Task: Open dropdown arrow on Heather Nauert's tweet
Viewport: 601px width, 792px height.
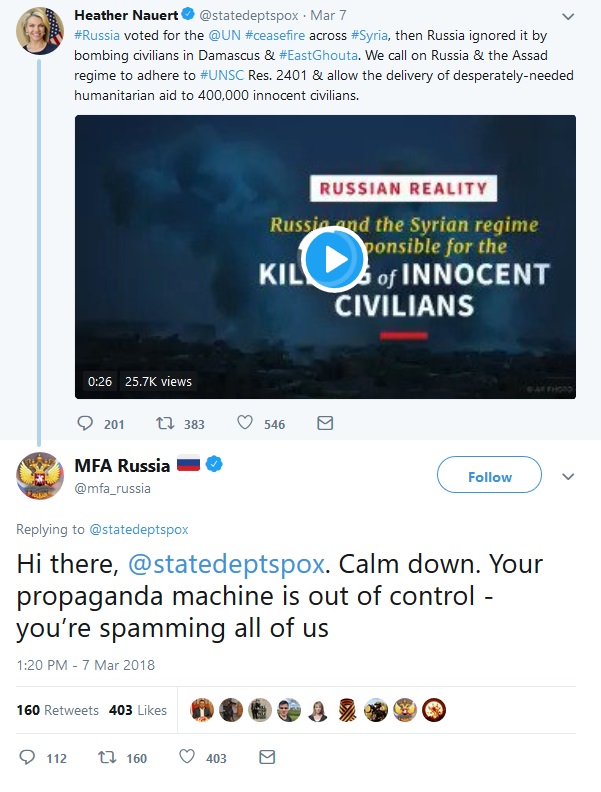Action: (x=568, y=17)
